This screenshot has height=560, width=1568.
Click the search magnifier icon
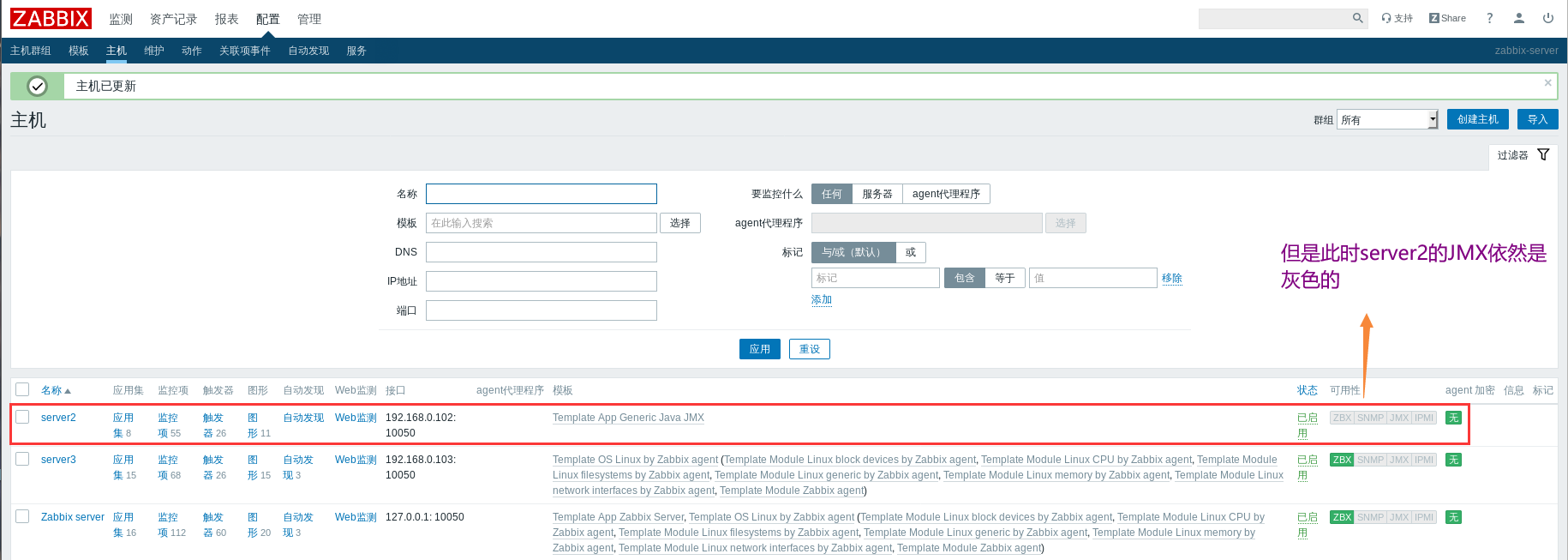(x=1358, y=18)
